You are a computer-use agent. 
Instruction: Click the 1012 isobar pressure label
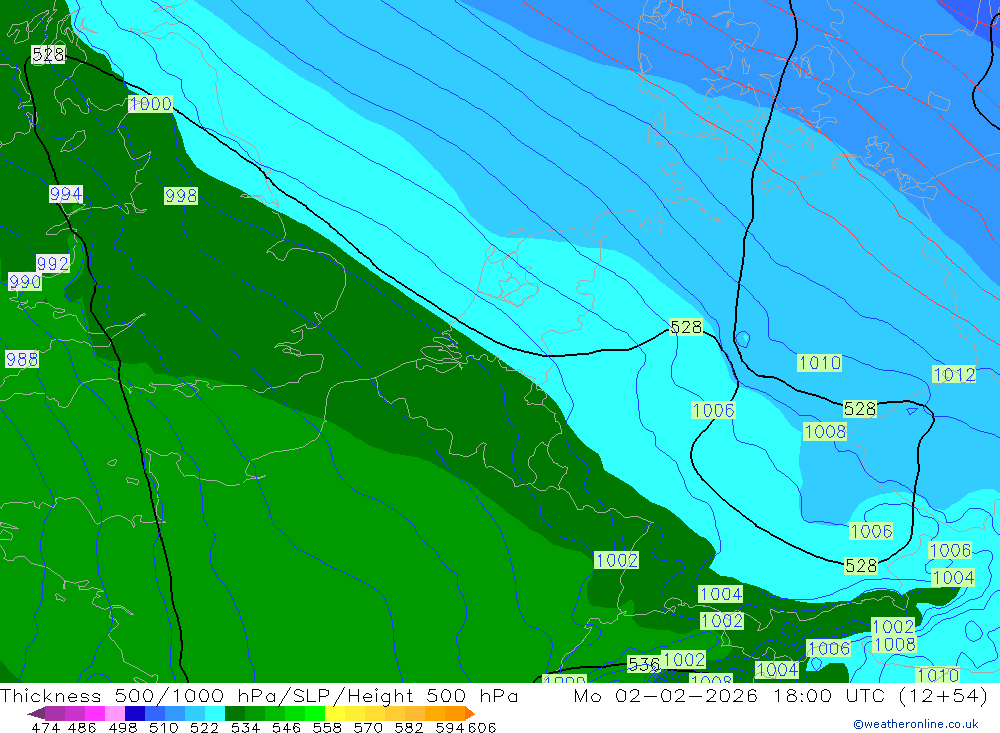click(x=954, y=374)
